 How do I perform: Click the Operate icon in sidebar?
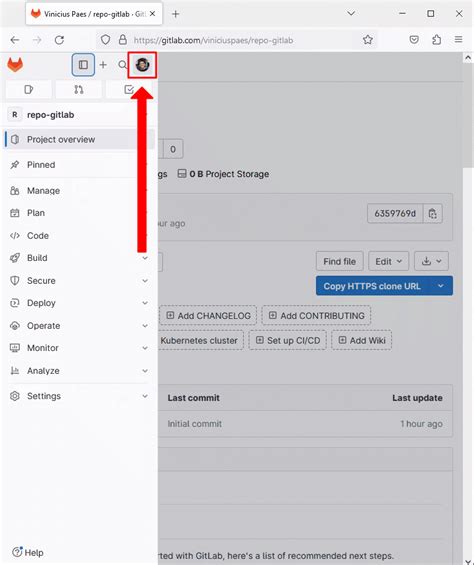tap(15, 326)
